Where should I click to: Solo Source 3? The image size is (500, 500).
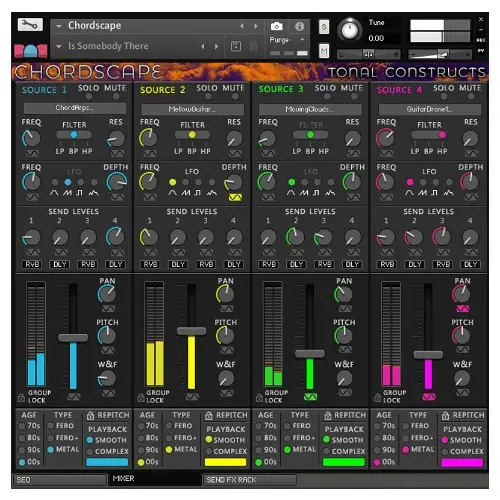[x=327, y=96]
